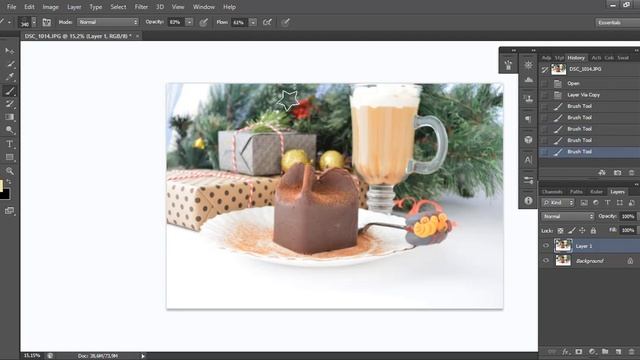Hide the Background layer eye icon
640x360 pixels.
(x=546, y=260)
